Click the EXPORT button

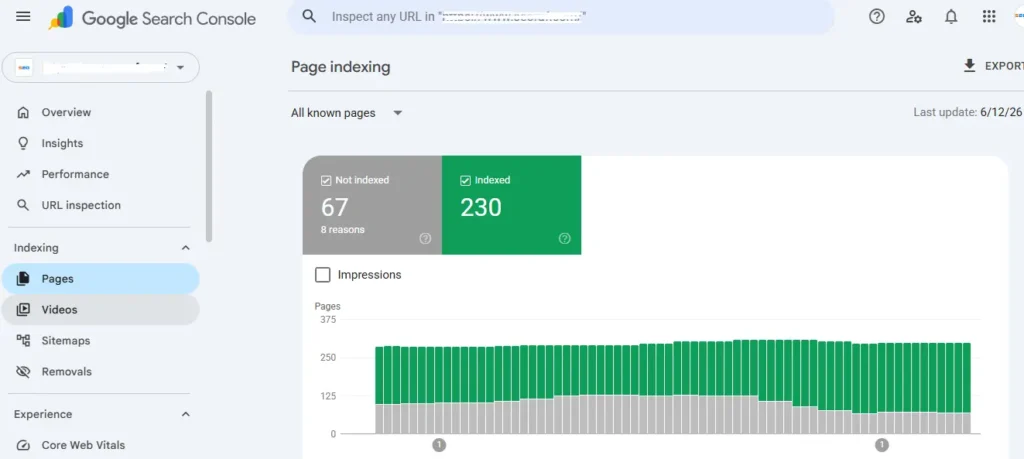tap(993, 65)
